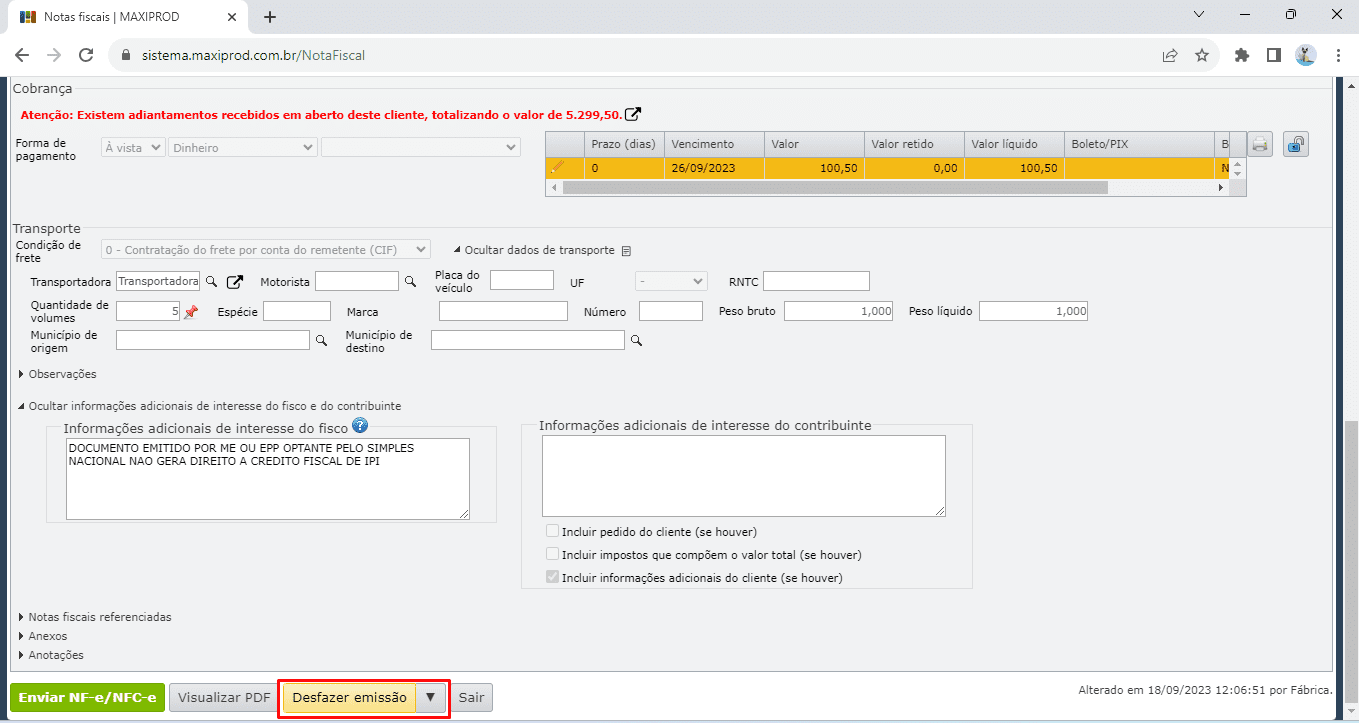
Task: Click Enviar NF-e/NFC-e button
Action: click(x=87, y=698)
